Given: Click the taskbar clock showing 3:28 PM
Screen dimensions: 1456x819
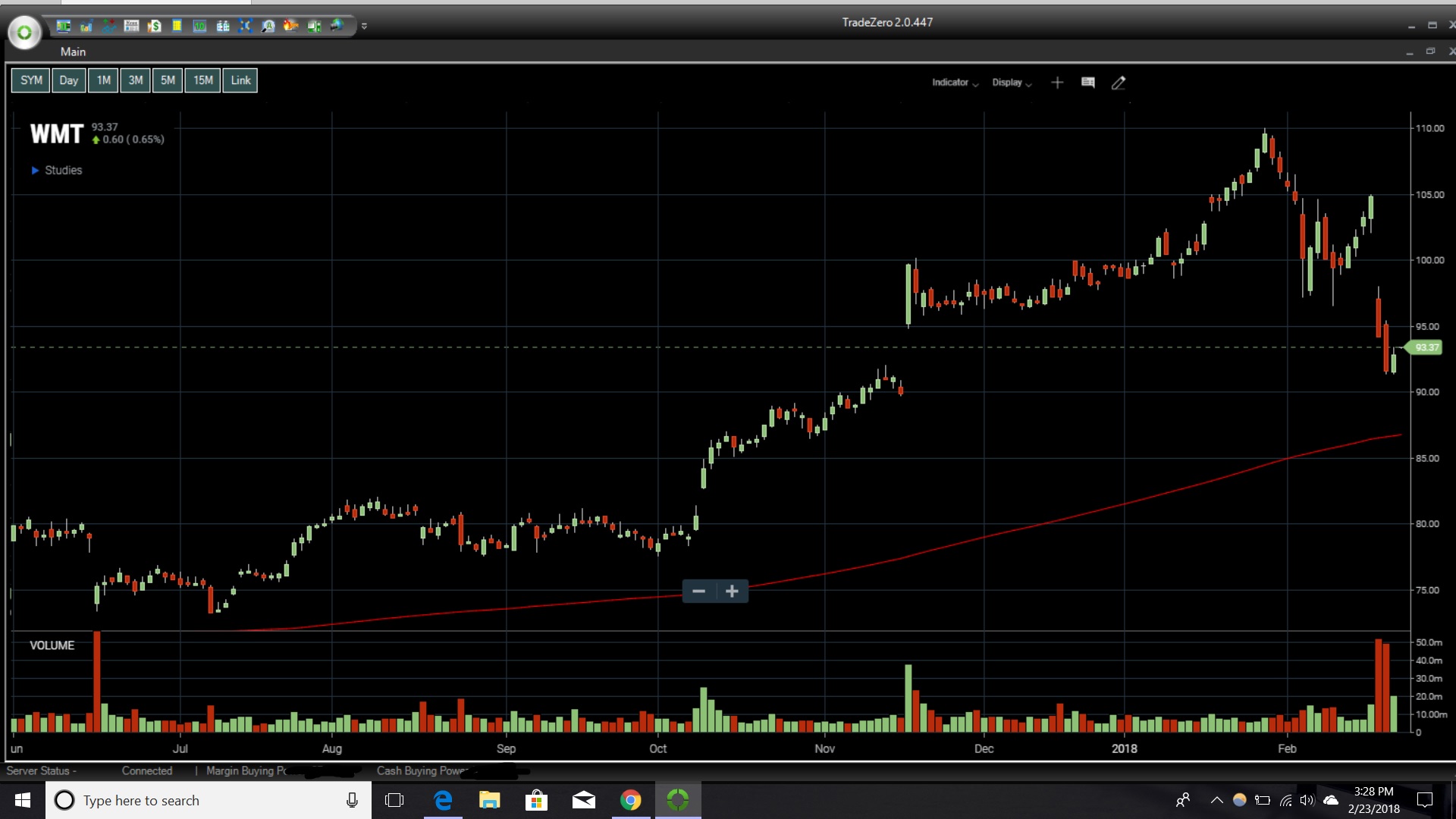Looking at the screenshot, I should pyautogui.click(x=1373, y=800).
